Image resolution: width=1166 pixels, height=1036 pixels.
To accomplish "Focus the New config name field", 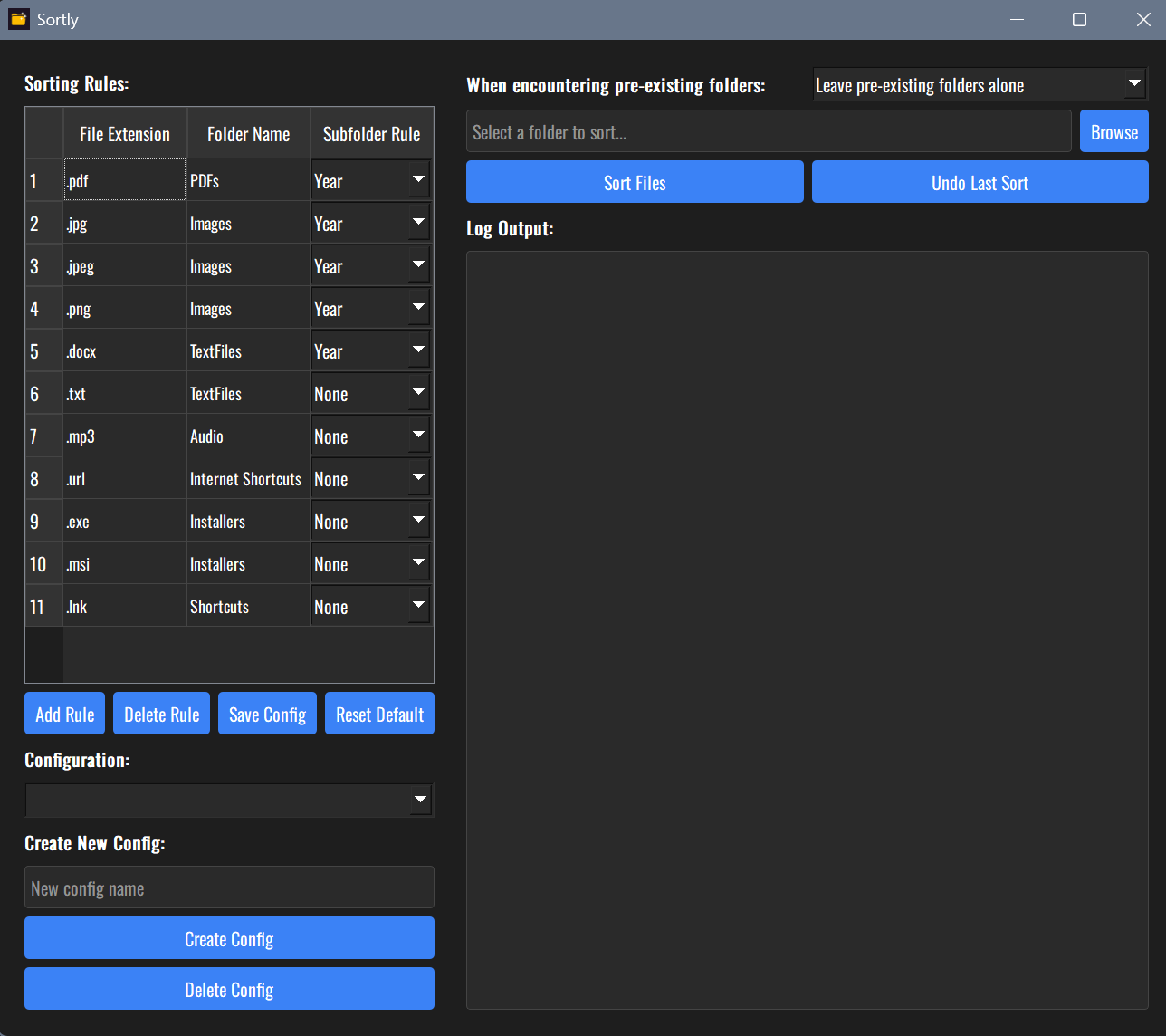I will [230, 887].
